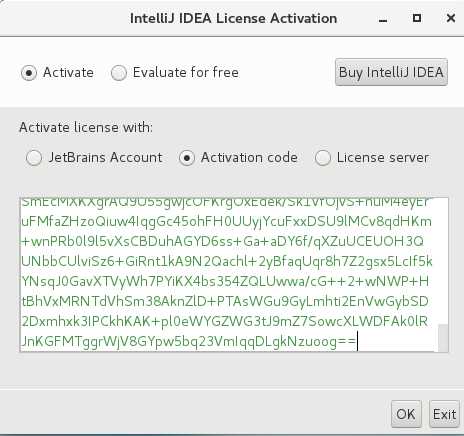Click the Exit button
The height and width of the screenshot is (436, 464).
coord(444,414)
